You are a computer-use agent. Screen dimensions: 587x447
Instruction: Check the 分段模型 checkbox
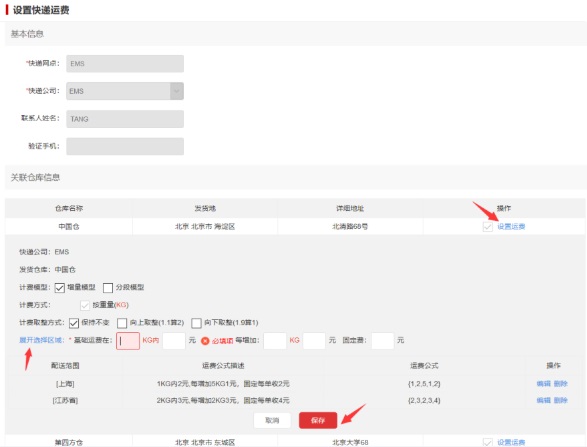[108, 288]
